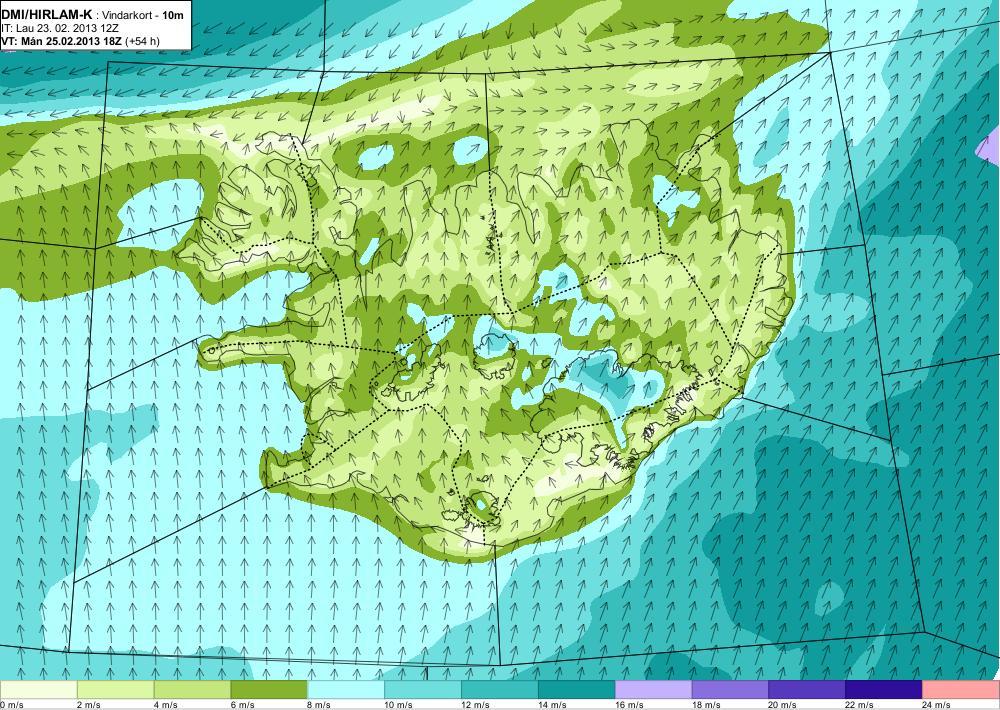1000x710 pixels.
Task: Click the "2 m/s" legend label
Action: click(x=89, y=705)
